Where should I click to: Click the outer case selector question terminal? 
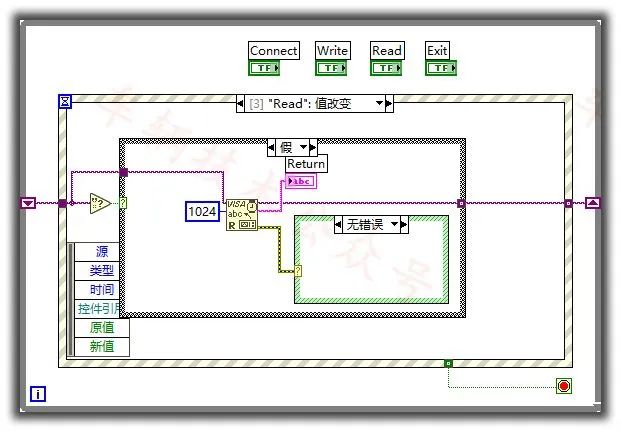point(123,203)
